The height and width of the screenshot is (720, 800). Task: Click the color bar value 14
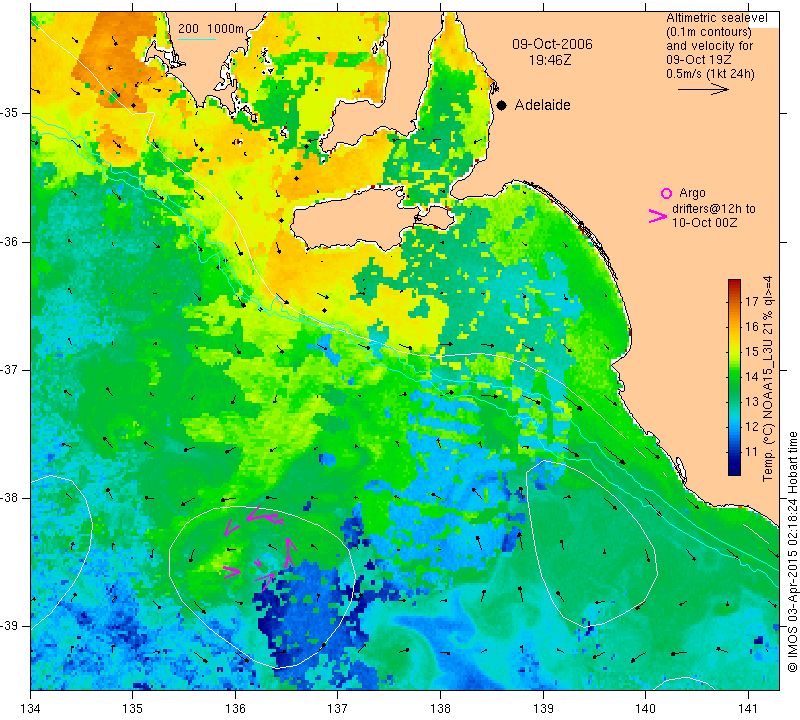[x=752, y=376]
